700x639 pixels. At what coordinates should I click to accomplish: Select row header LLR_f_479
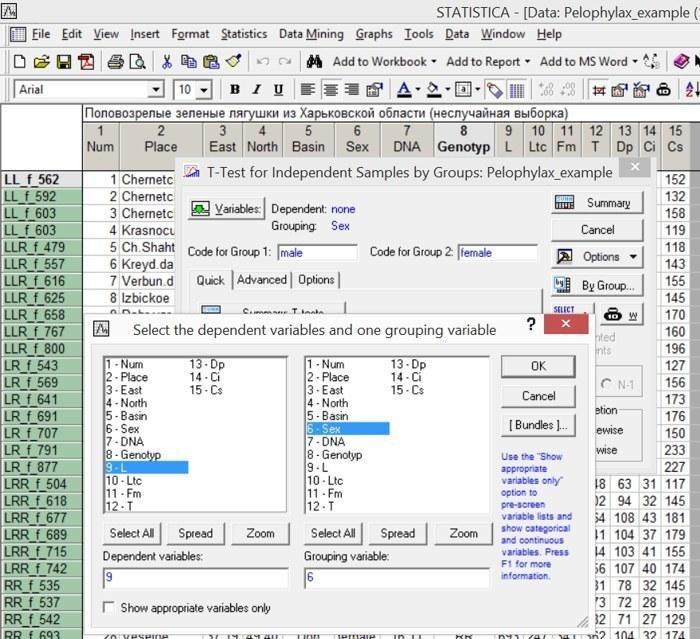coord(42,247)
